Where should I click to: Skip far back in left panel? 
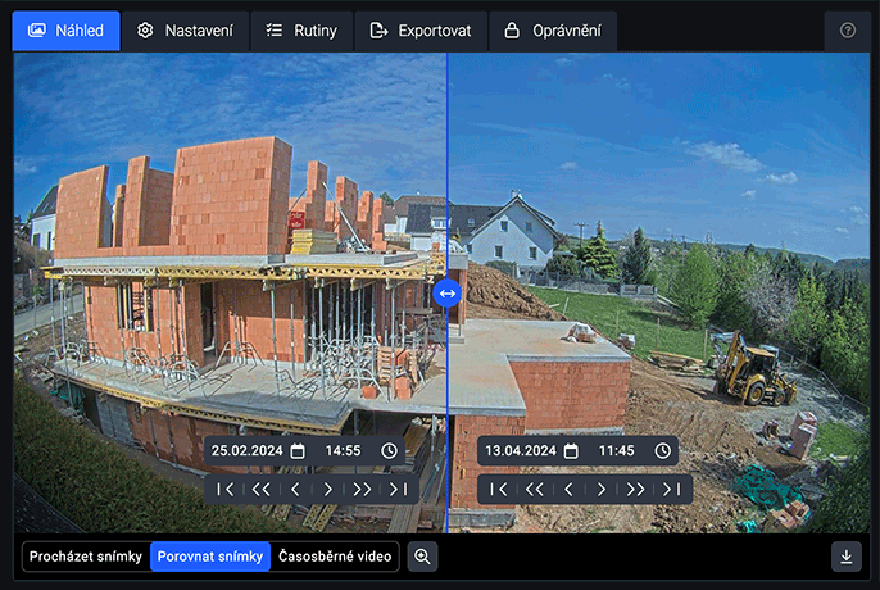coord(260,490)
